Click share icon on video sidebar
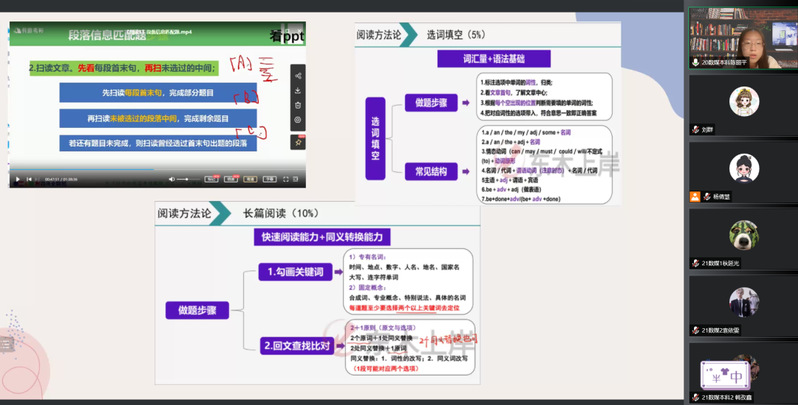This screenshot has height=405, width=798. click(299, 76)
